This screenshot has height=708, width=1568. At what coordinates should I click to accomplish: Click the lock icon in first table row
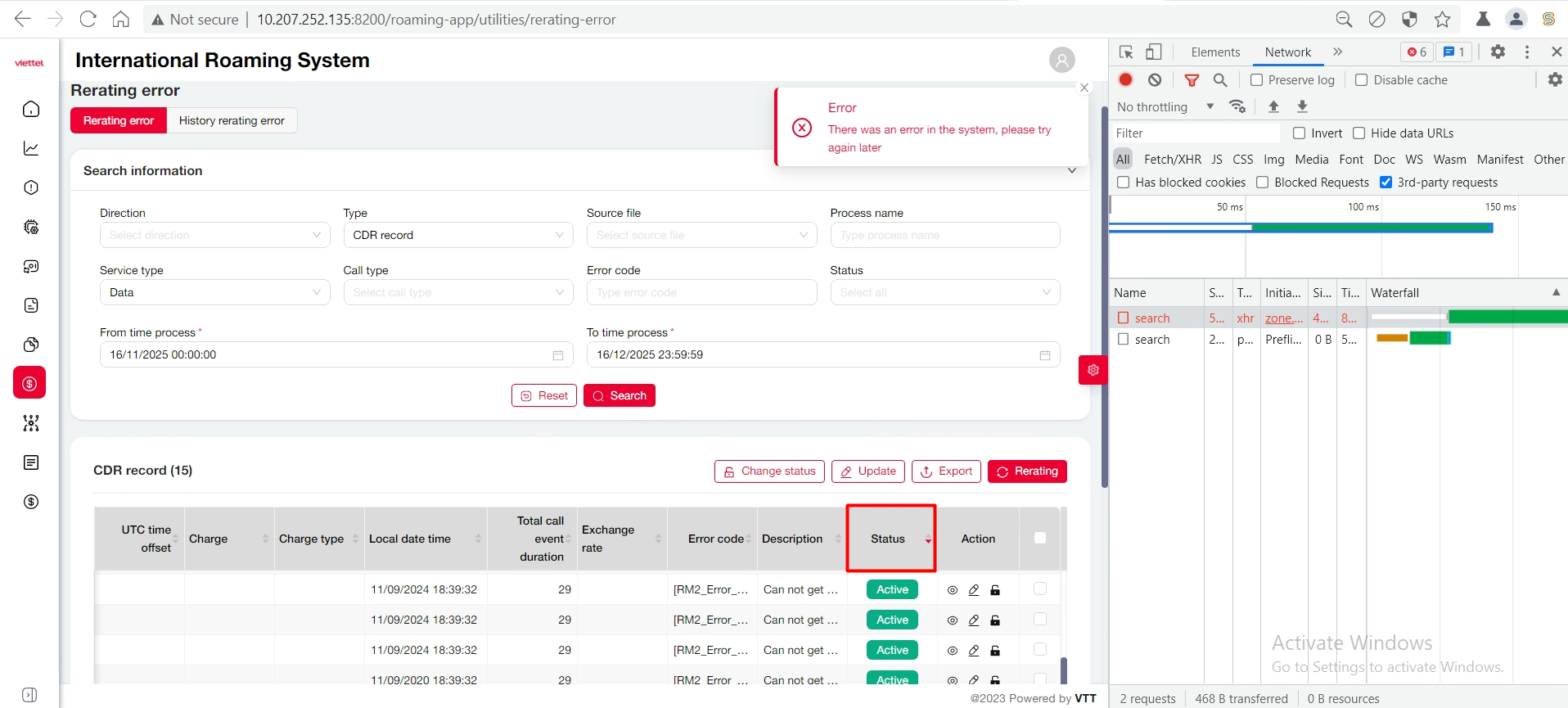[x=995, y=590]
